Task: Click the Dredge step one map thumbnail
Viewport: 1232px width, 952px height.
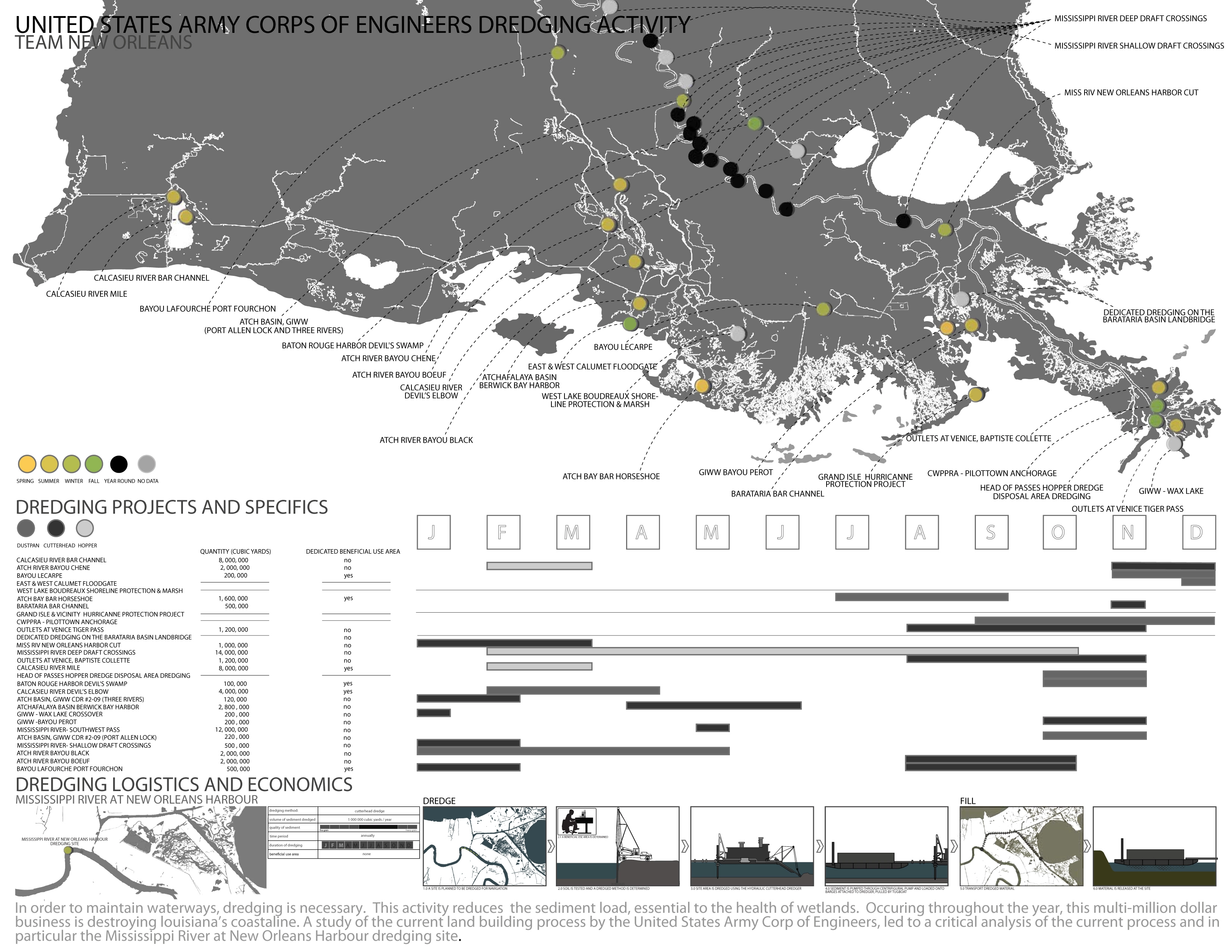Action: click(x=485, y=846)
